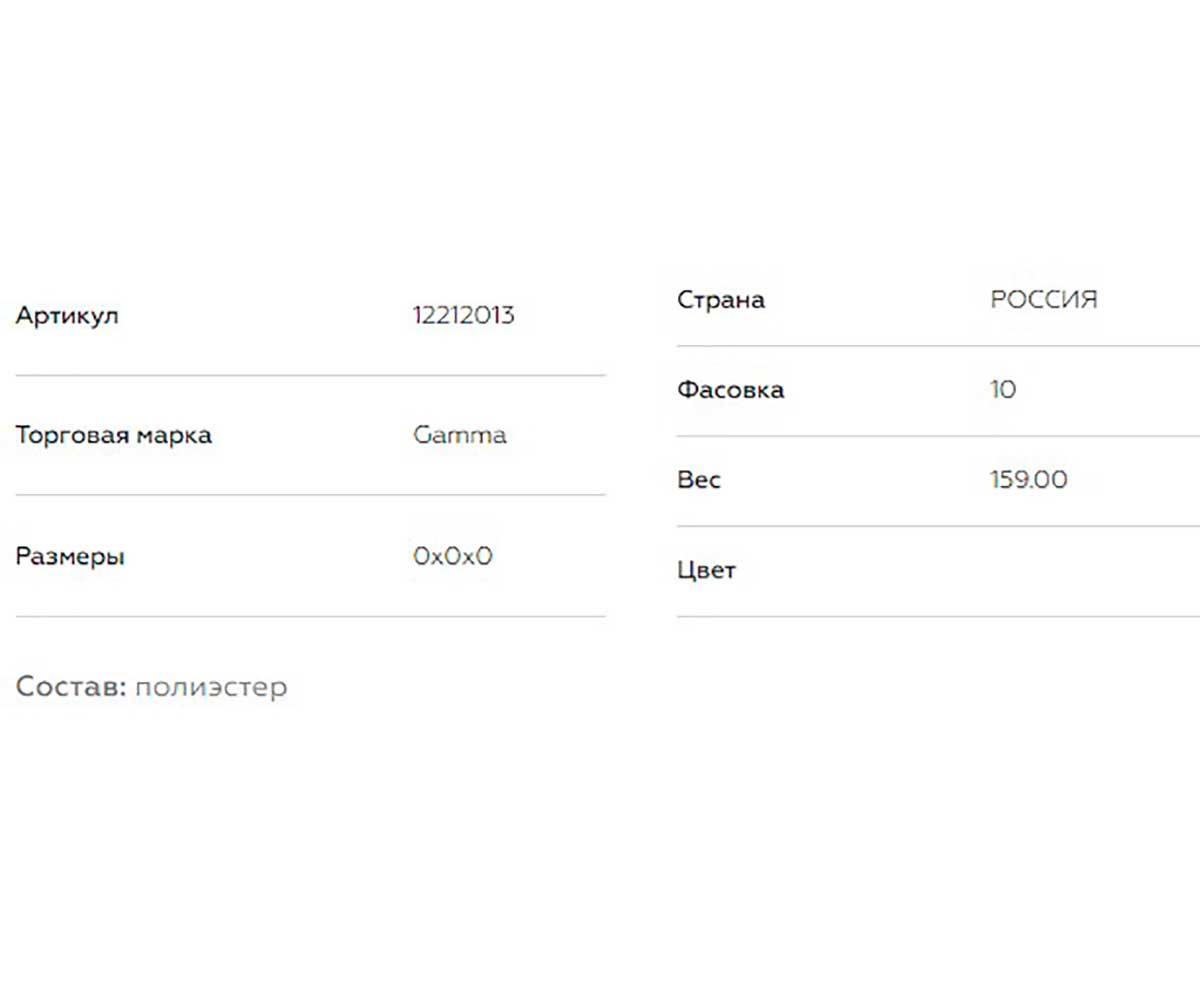The height and width of the screenshot is (1000, 1200).
Task: Select the Размеры label
Action: click(x=70, y=557)
